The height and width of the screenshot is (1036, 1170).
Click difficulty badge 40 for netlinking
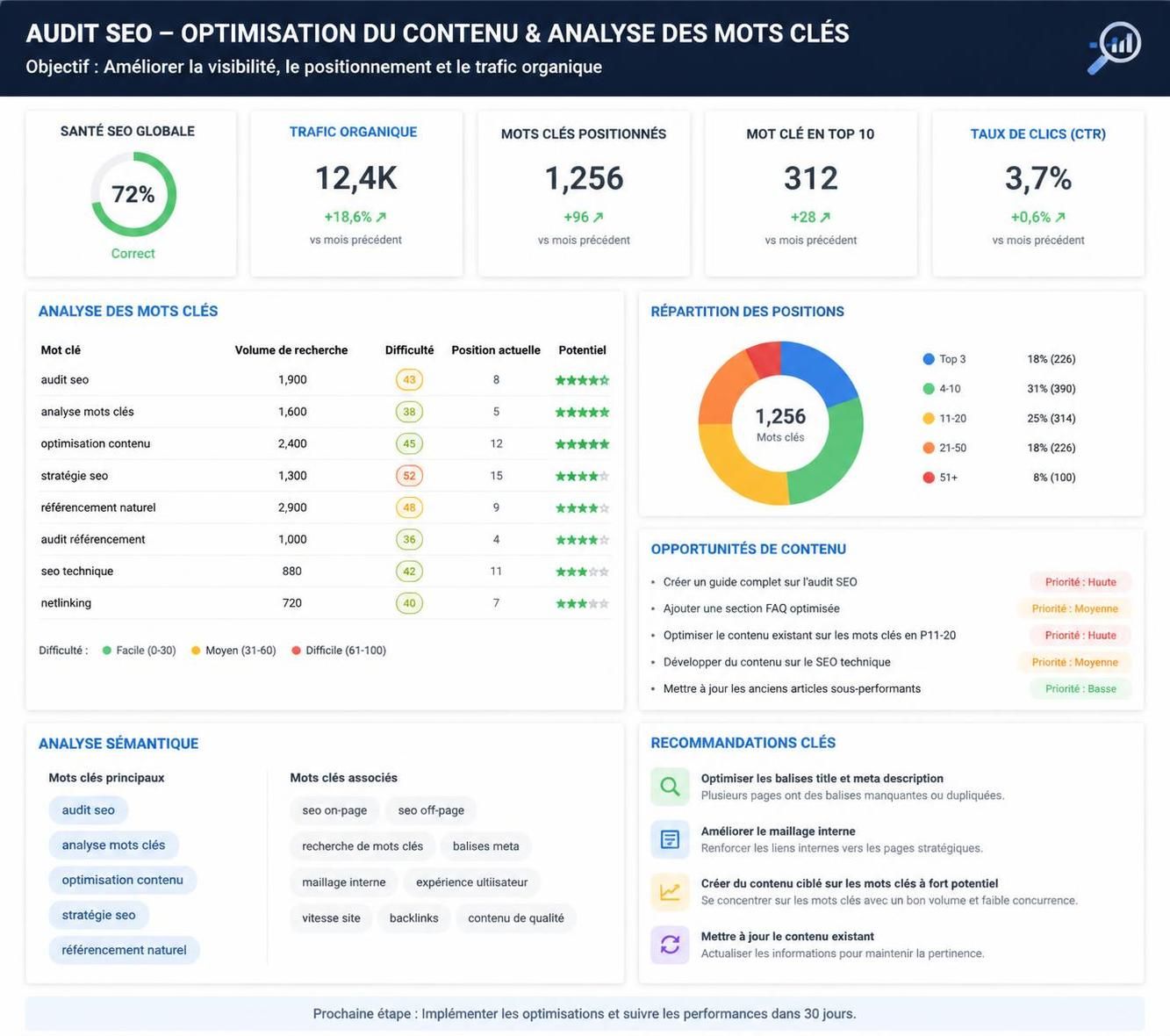409,603
